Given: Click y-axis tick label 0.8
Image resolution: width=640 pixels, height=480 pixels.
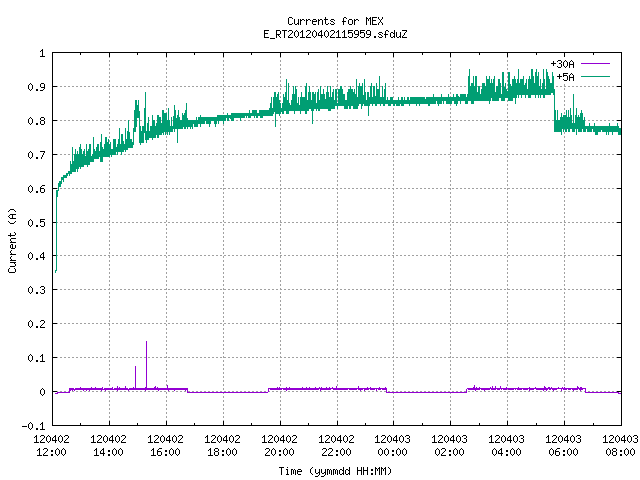Looking at the screenshot, I should [x=36, y=121].
